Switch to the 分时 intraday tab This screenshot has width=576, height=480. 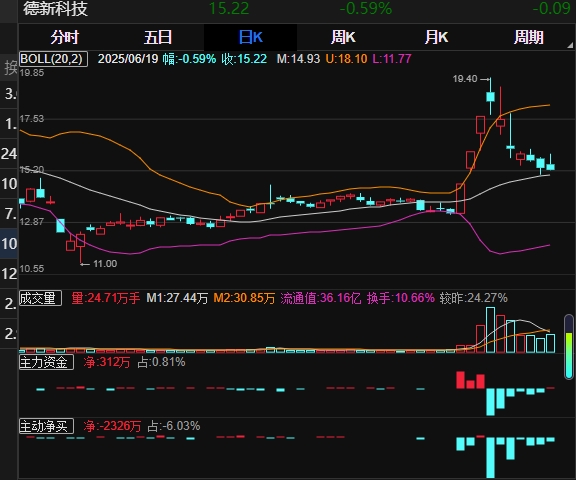tap(65, 37)
